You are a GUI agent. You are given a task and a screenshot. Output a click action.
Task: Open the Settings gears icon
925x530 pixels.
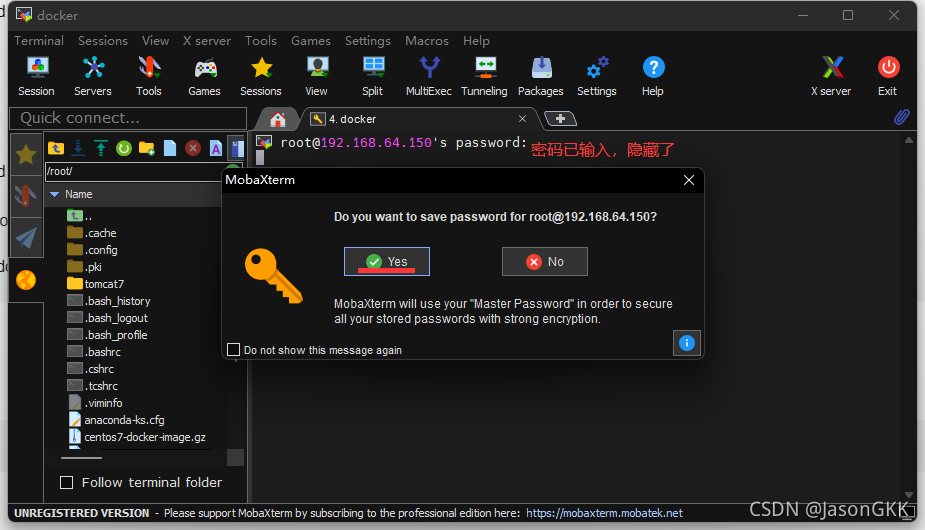coord(597,76)
